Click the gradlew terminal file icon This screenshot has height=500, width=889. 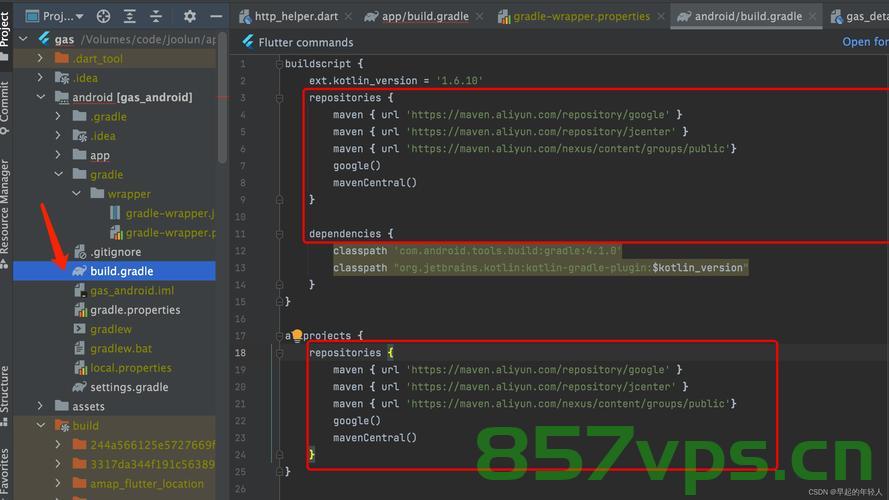79,329
